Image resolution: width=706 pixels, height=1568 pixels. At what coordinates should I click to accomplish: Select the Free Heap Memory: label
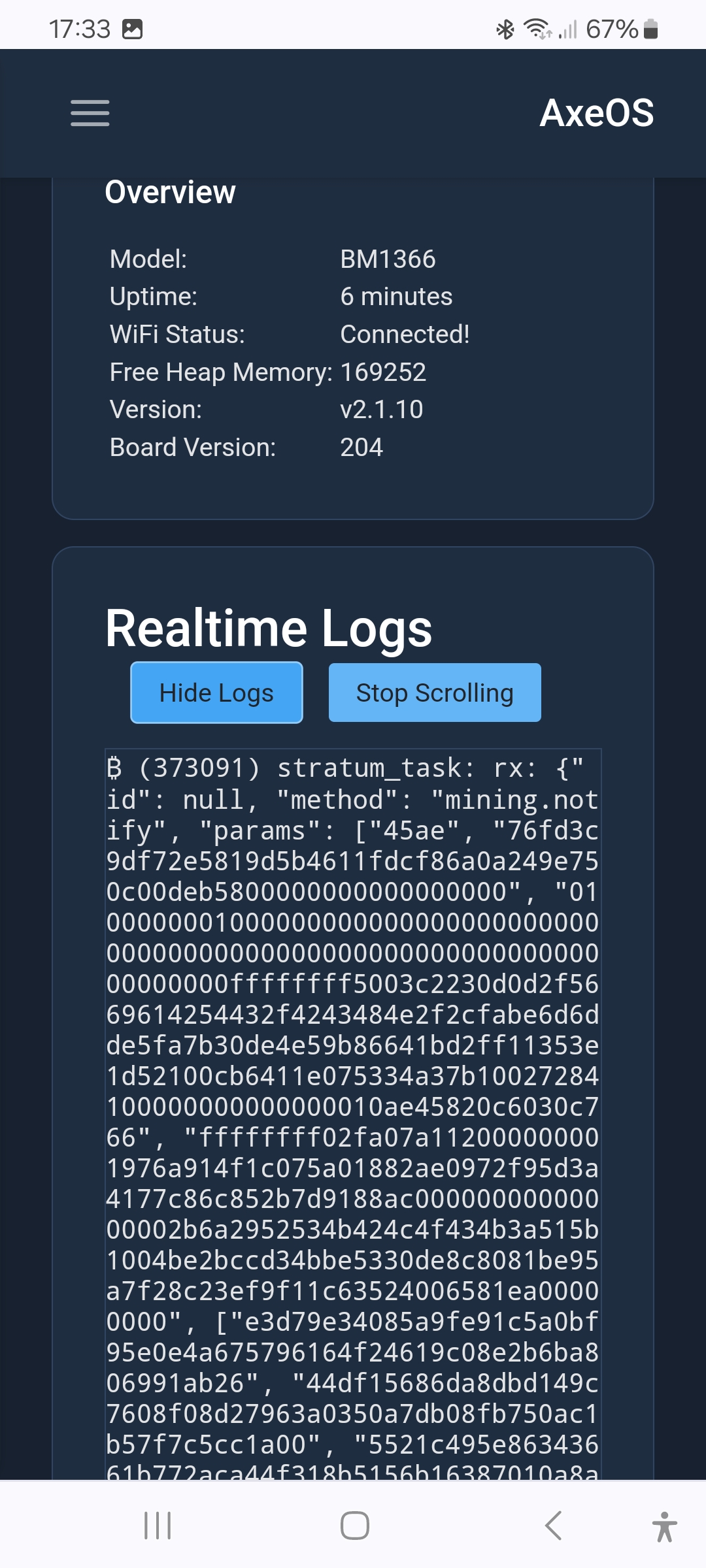click(221, 372)
